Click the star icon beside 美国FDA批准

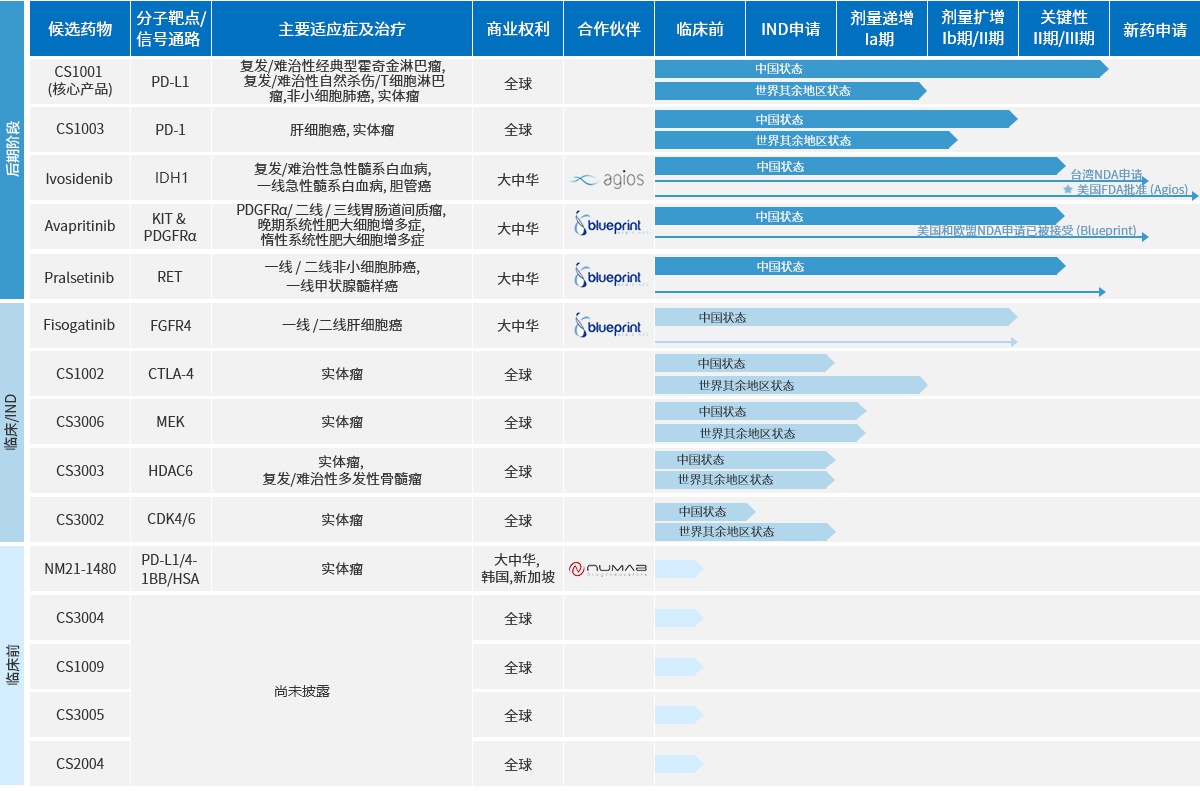[1068, 189]
